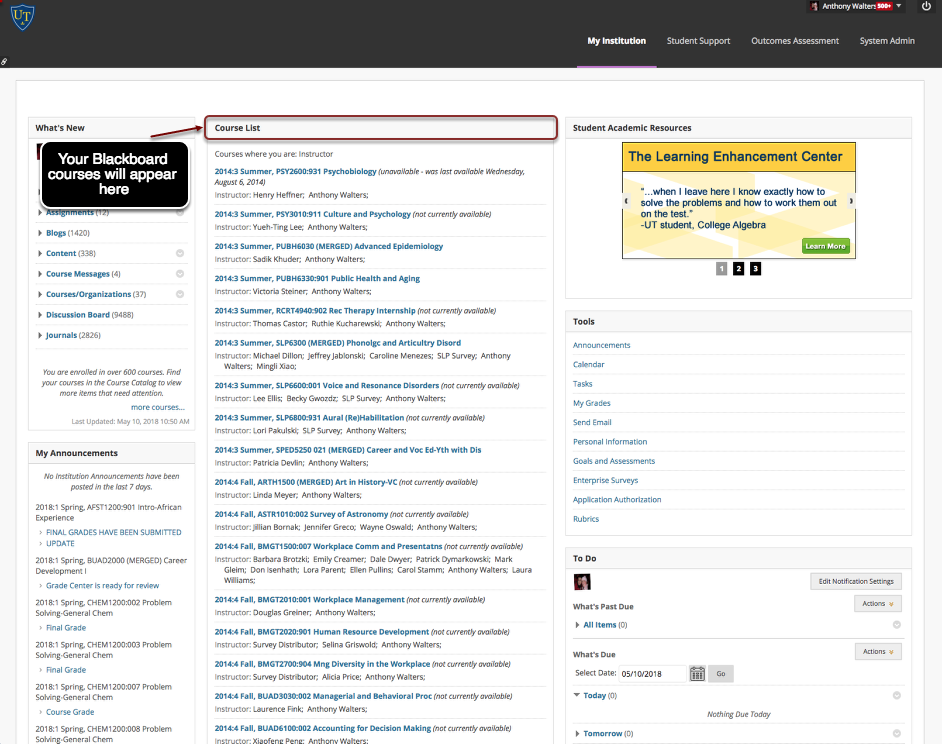Open PSY2600:931 Psychobiology course
The width and height of the screenshot is (942, 744).
tap(295, 172)
